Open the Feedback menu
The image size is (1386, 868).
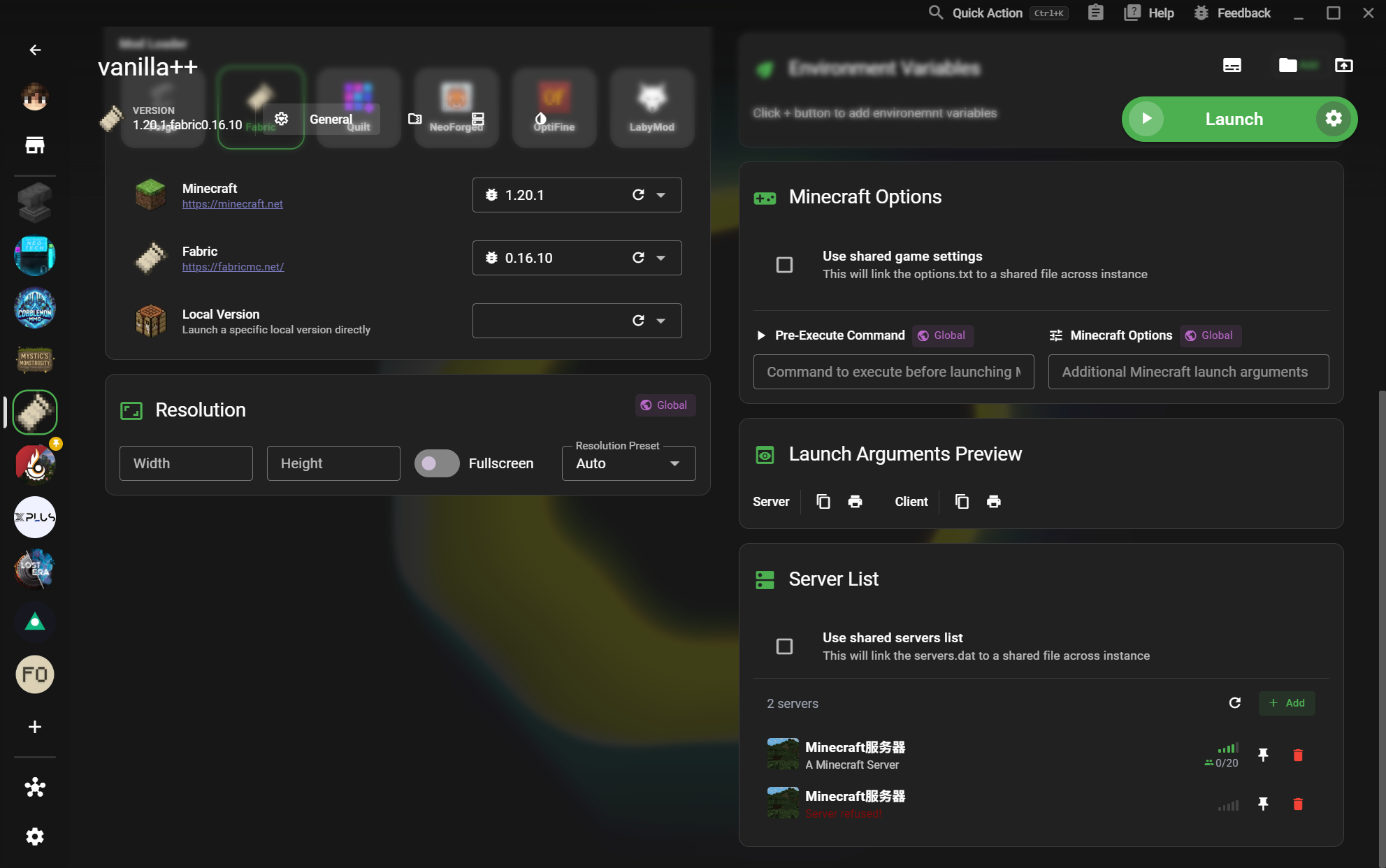click(1232, 13)
